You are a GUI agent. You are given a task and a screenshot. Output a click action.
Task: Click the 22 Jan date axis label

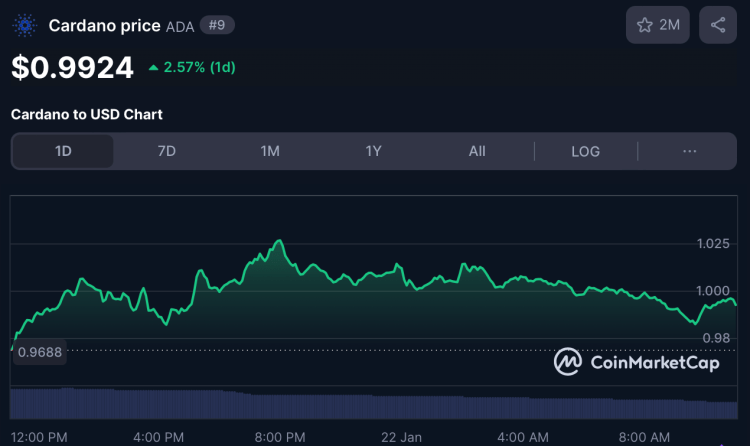click(x=401, y=437)
